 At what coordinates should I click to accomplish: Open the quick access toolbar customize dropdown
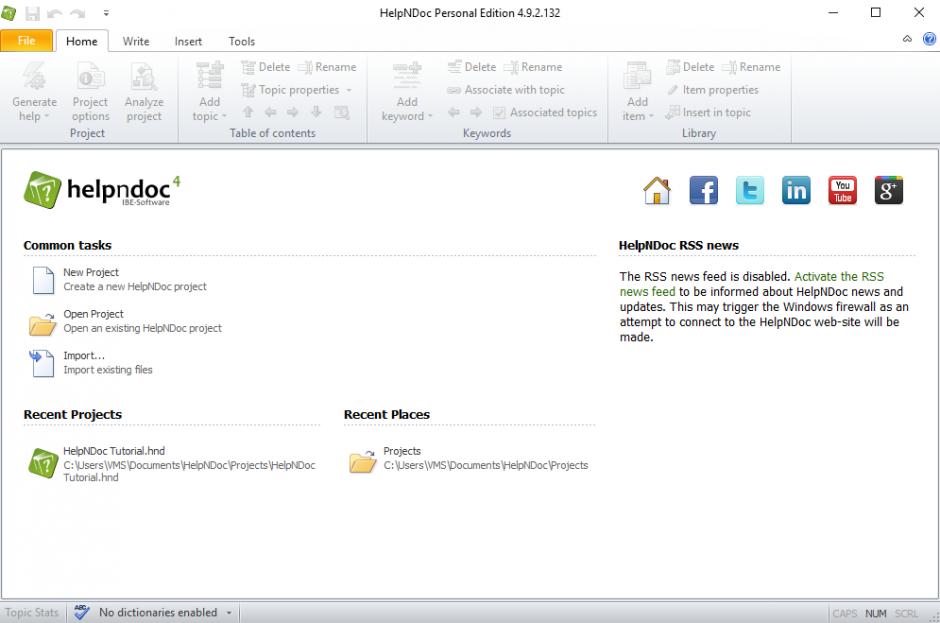(106, 13)
